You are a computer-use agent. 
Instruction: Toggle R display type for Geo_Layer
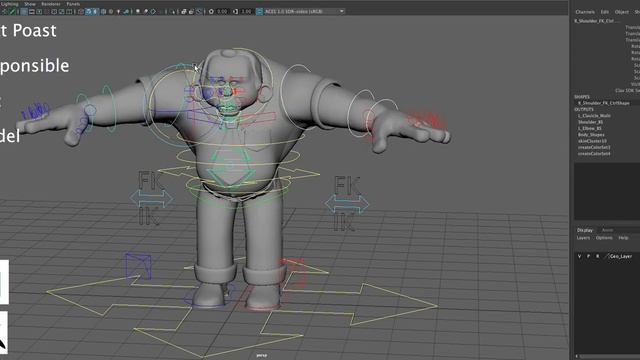click(598, 256)
